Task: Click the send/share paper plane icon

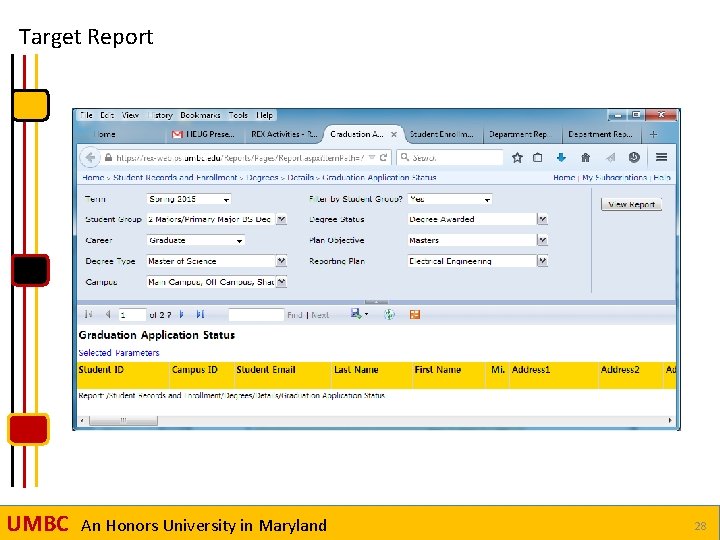Action: (x=610, y=158)
